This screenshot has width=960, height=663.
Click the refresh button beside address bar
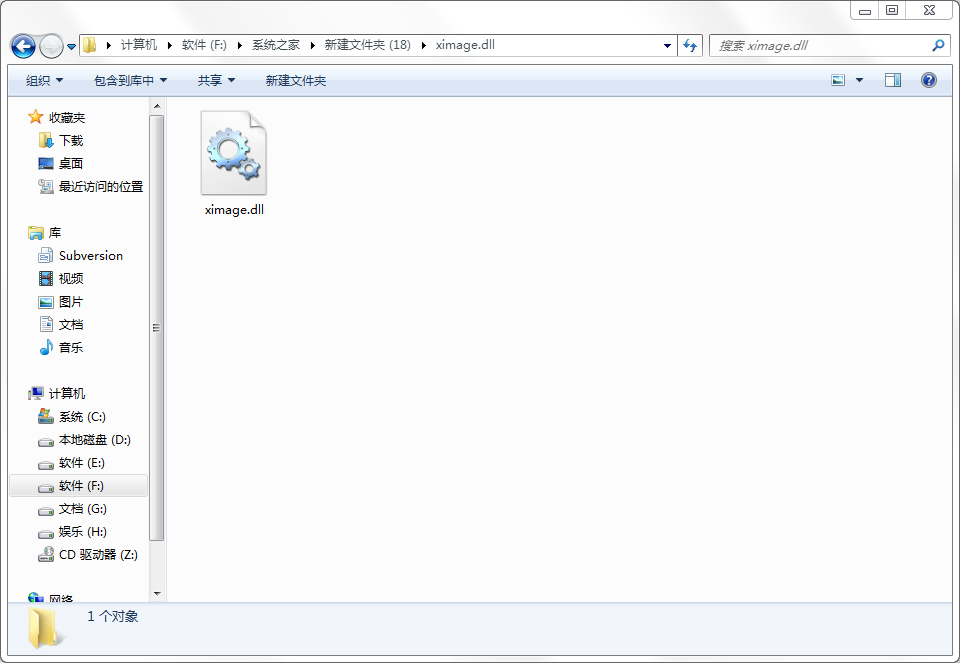tap(689, 45)
